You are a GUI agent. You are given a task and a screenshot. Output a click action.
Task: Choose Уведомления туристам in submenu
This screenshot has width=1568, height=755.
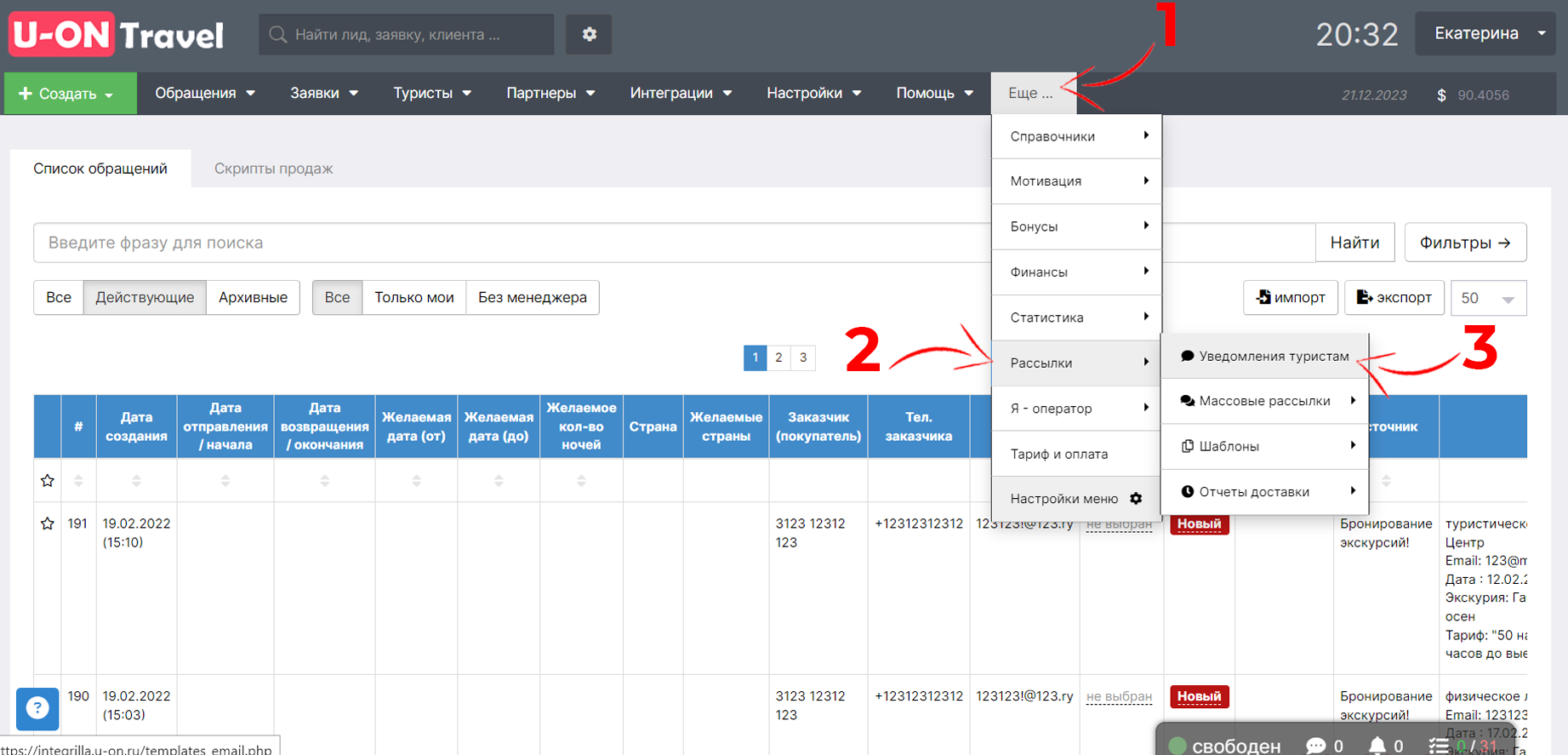click(x=1265, y=356)
